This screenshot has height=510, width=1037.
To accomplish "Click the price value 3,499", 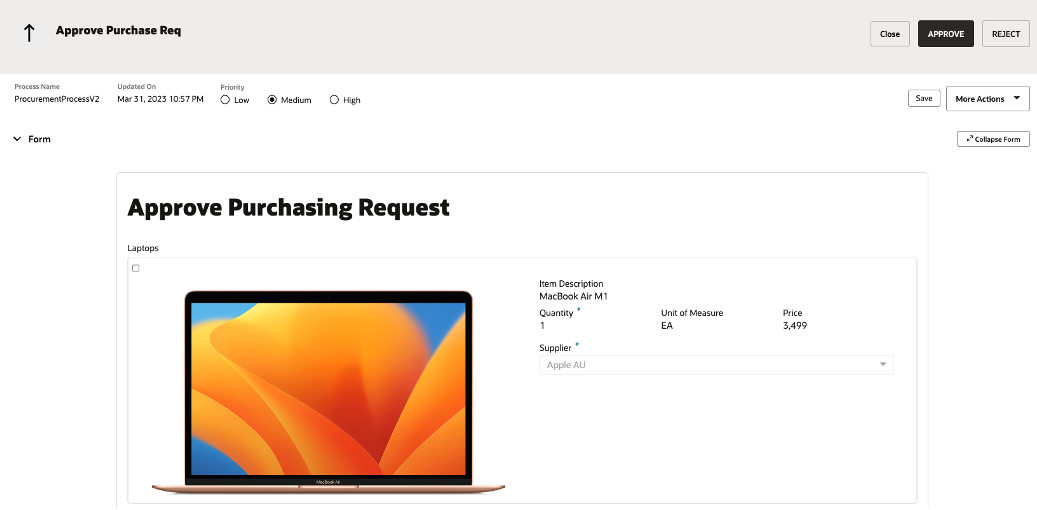I will click(x=795, y=325).
